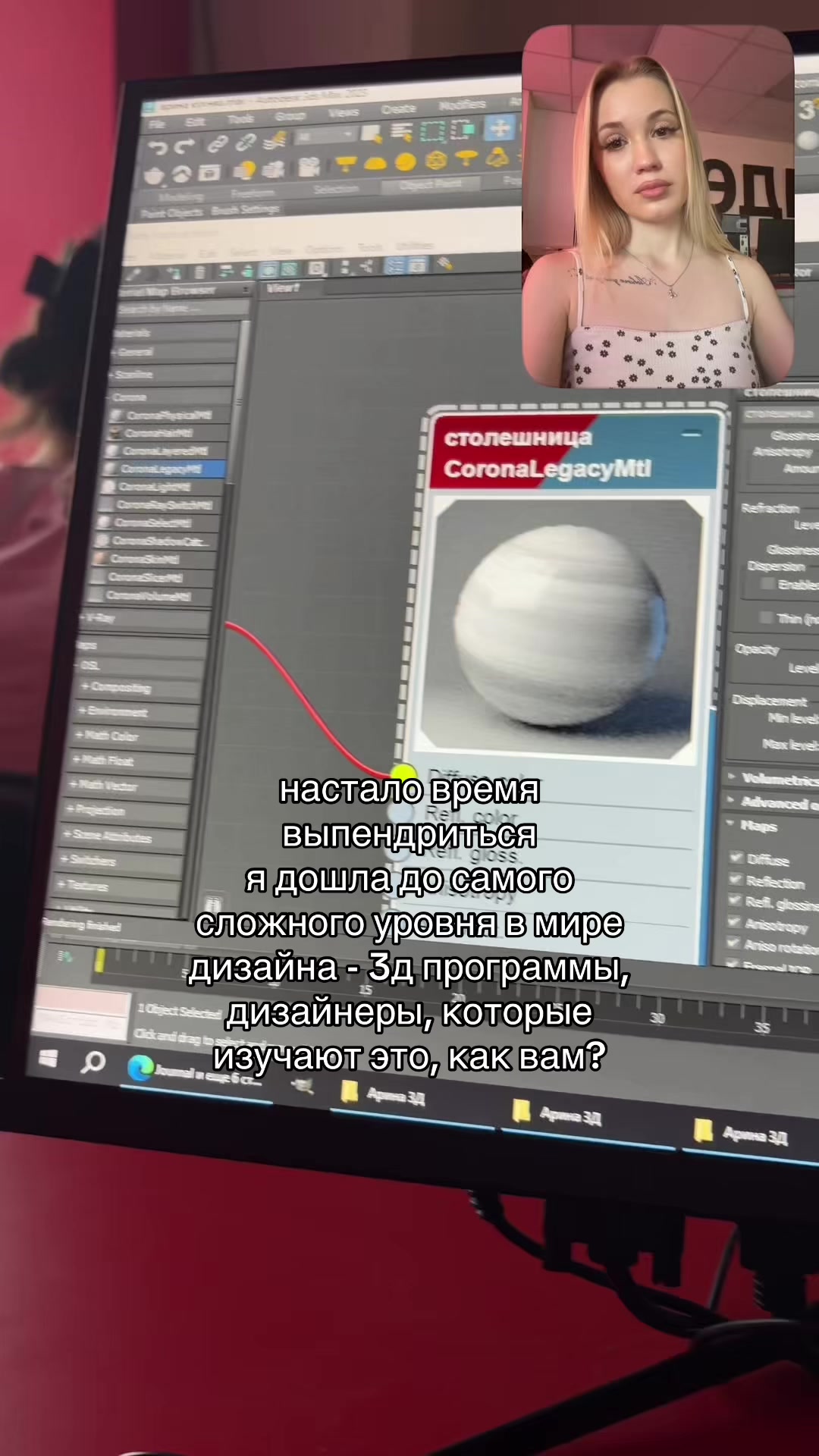Image resolution: width=819 pixels, height=1456 pixels.
Task: Open the Views menu
Action: pyautogui.click(x=344, y=112)
